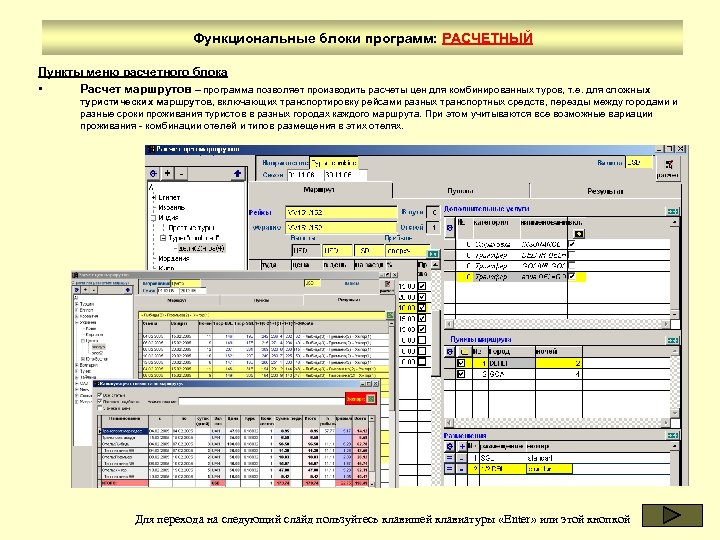
Task: Click up-arrow icon in results window tree toolbar
Action: [x=127, y=290]
